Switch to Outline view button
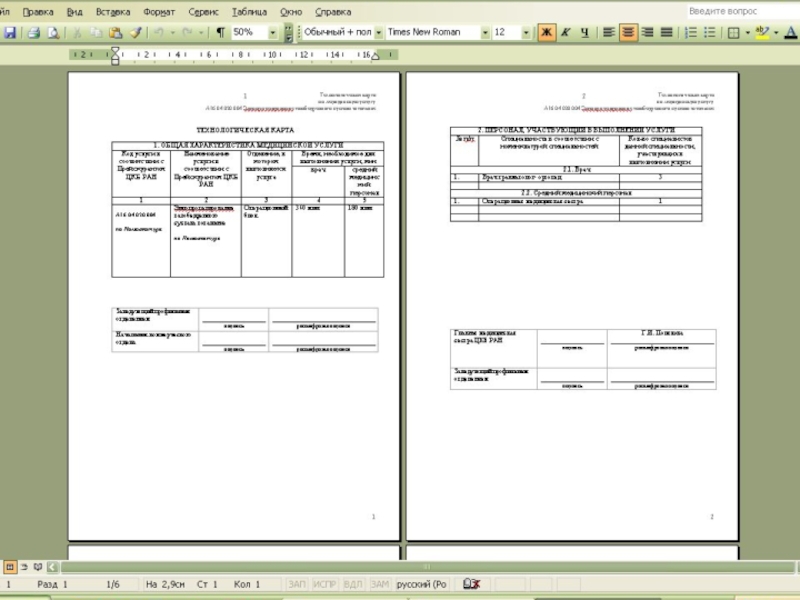800x600 pixels. [24, 567]
